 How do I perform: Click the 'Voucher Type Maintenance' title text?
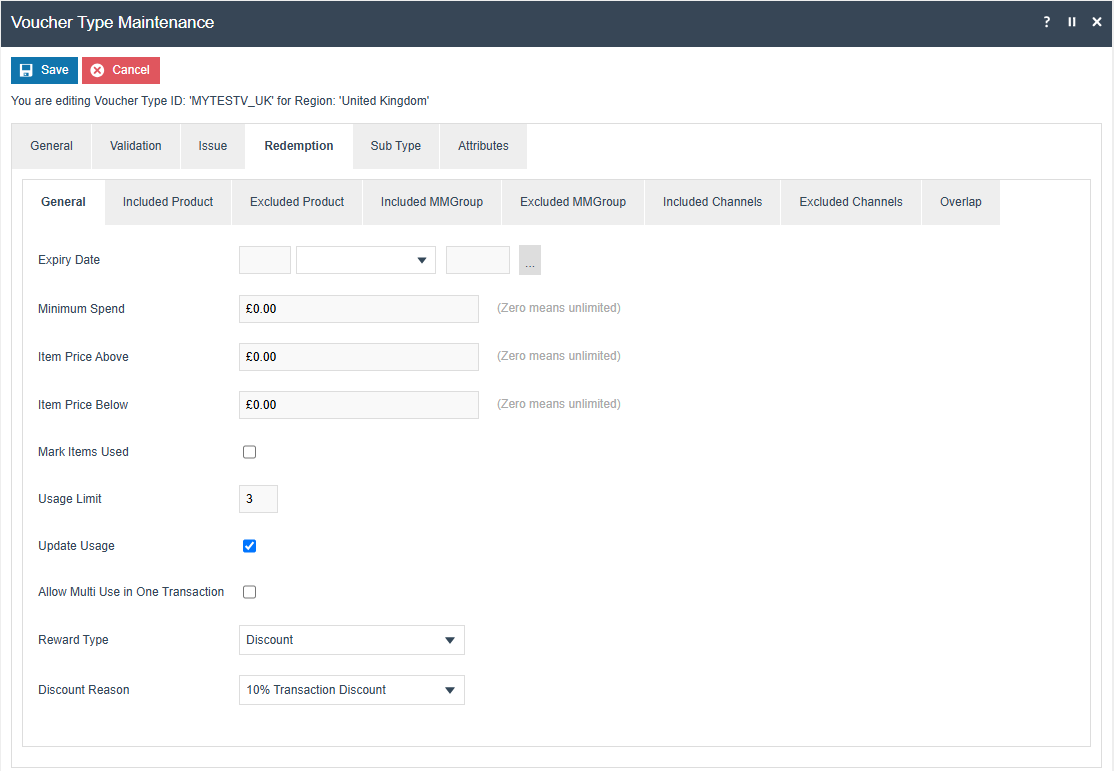click(112, 22)
